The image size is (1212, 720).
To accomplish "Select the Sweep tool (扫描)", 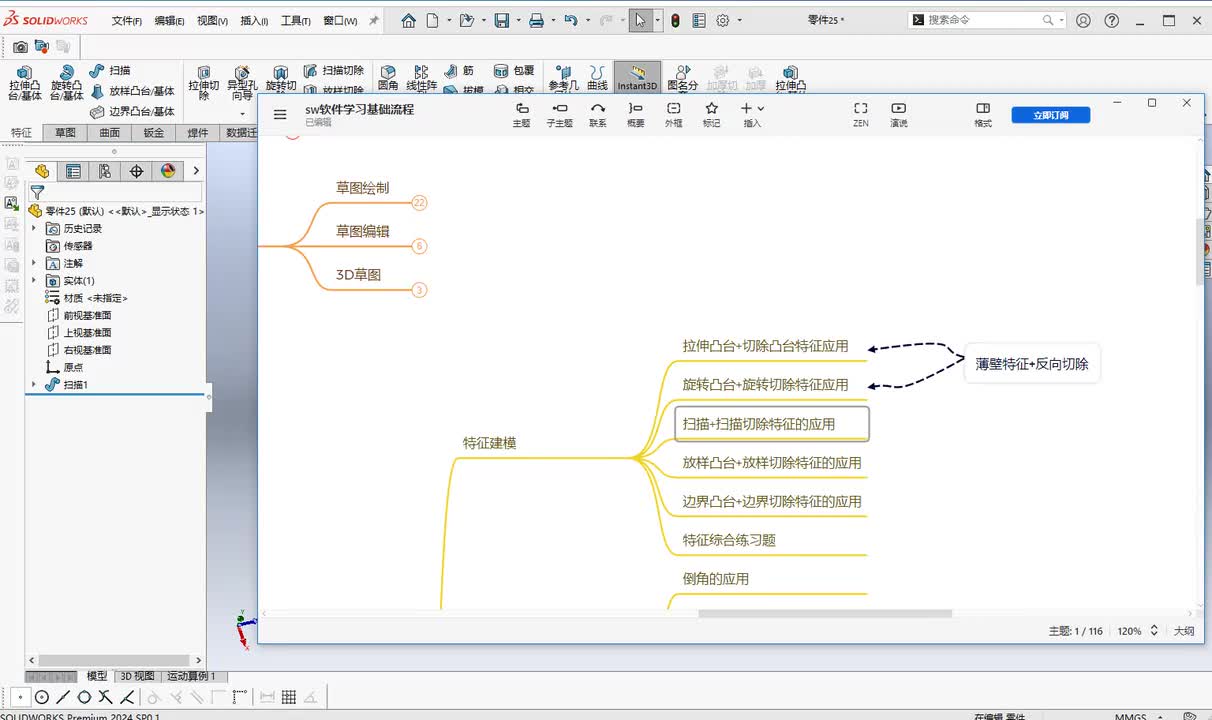I will (111, 70).
